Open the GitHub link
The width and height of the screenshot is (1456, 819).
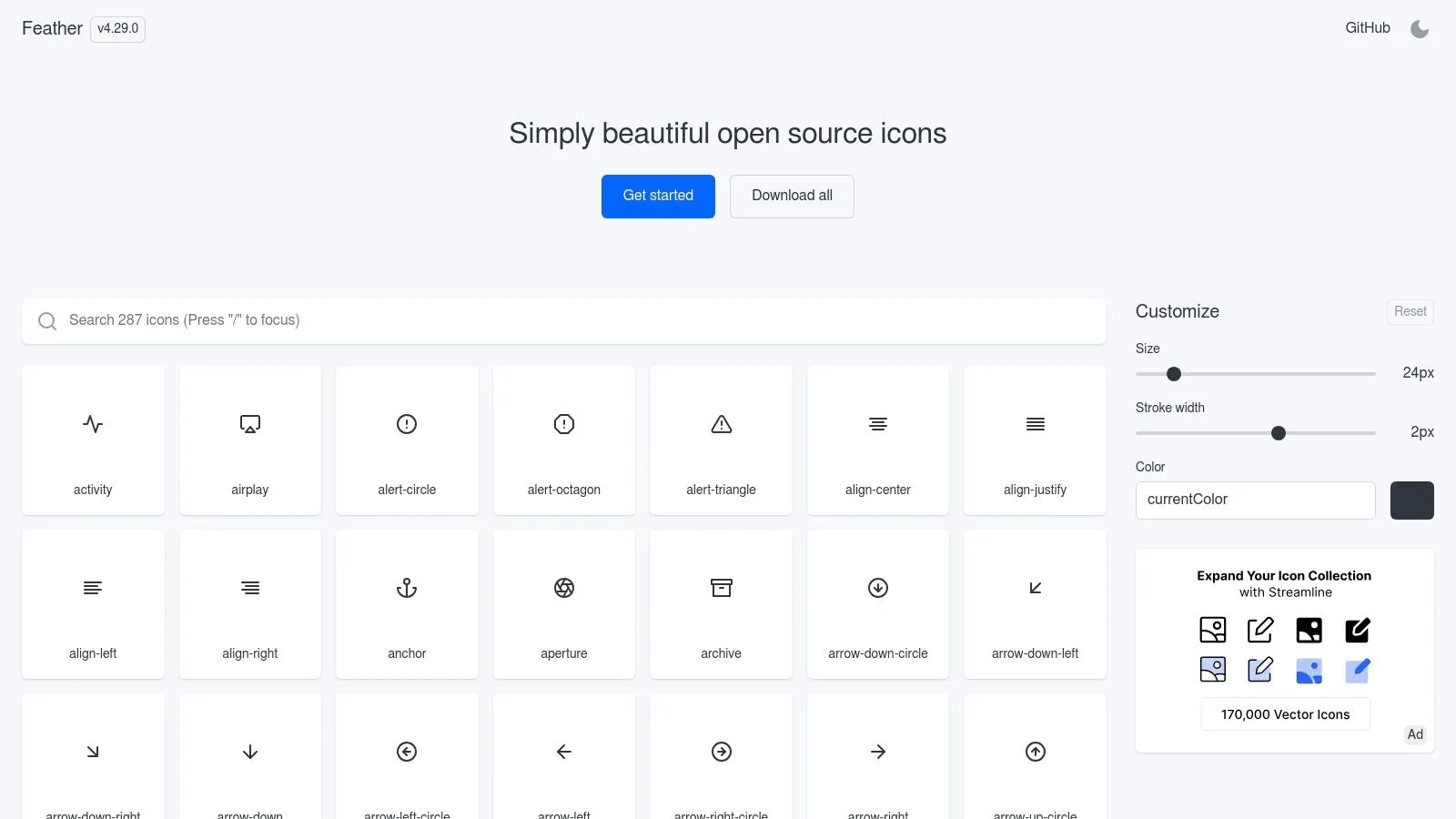coord(1366,27)
